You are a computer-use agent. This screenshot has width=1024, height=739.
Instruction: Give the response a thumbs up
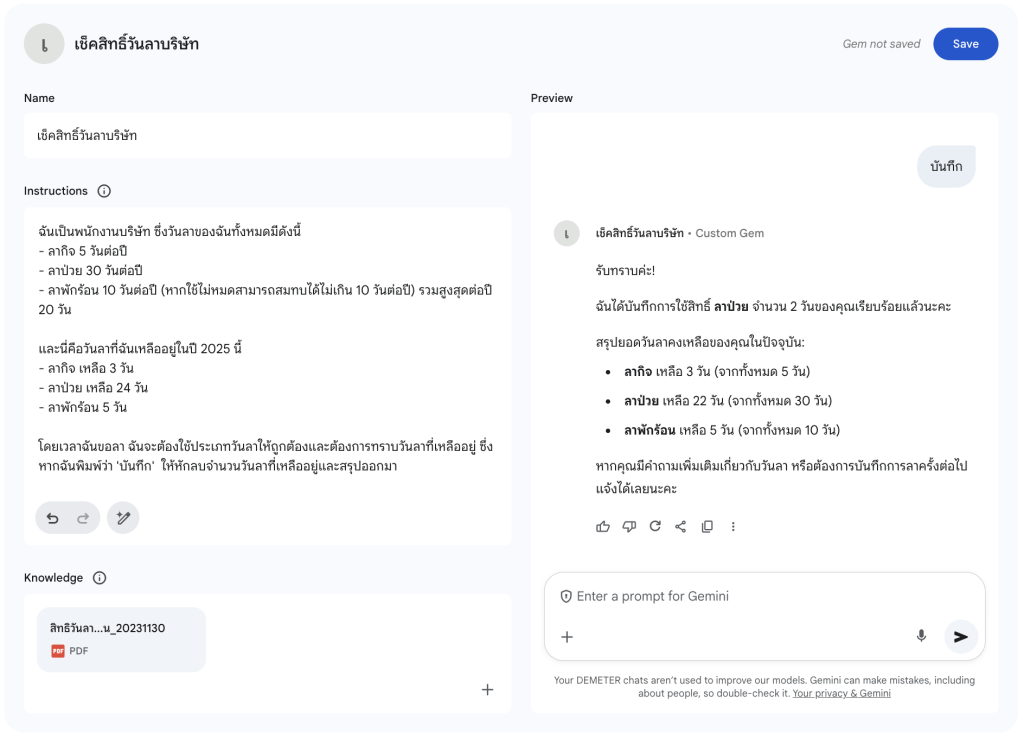pyautogui.click(x=603, y=526)
